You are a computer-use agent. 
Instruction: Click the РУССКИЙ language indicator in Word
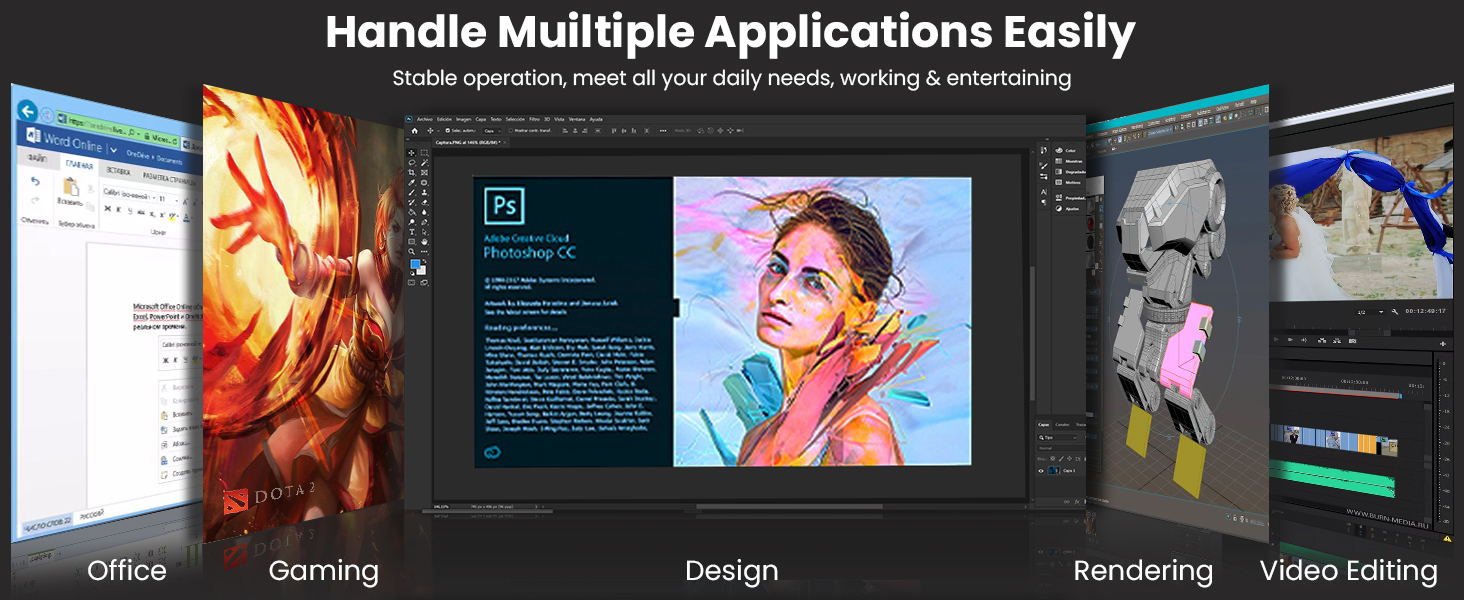[x=92, y=515]
